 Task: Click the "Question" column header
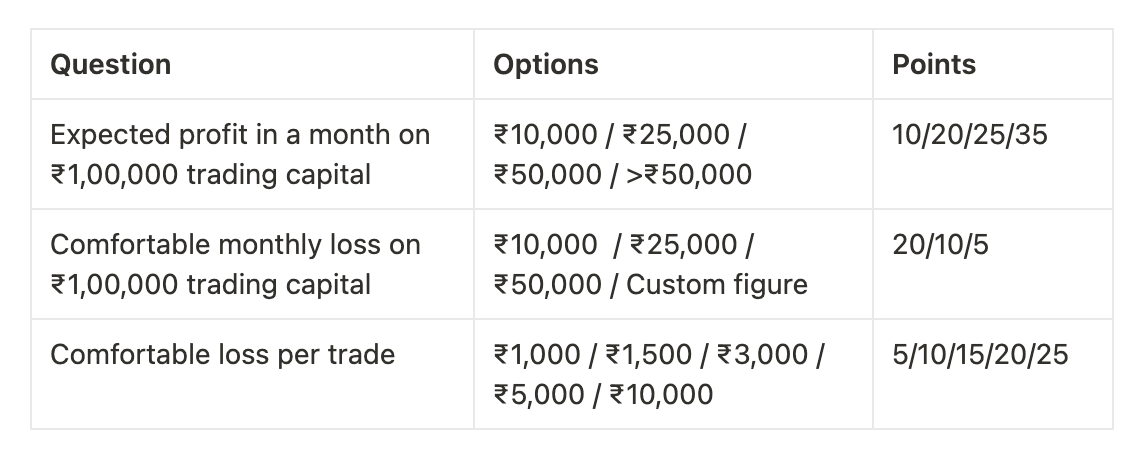[111, 65]
